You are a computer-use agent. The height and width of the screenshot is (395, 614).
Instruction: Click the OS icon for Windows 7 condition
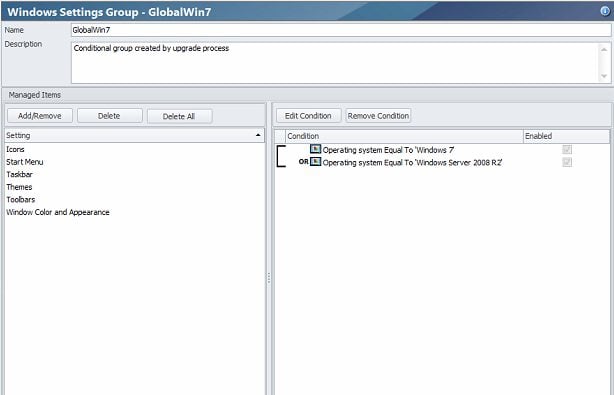tap(315, 149)
